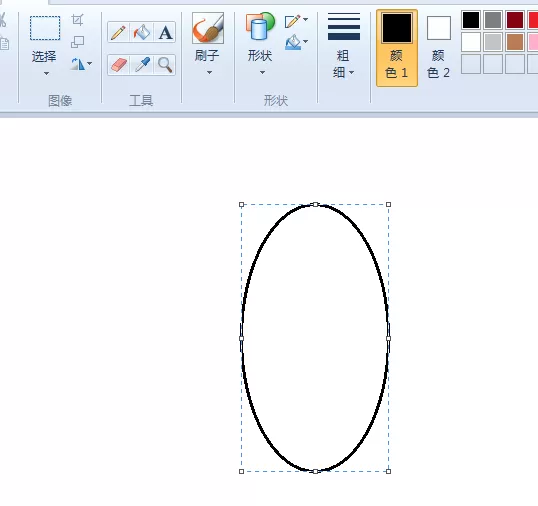Click the ellipse top-middle resize handle
The image size is (538, 506).
[x=315, y=204]
